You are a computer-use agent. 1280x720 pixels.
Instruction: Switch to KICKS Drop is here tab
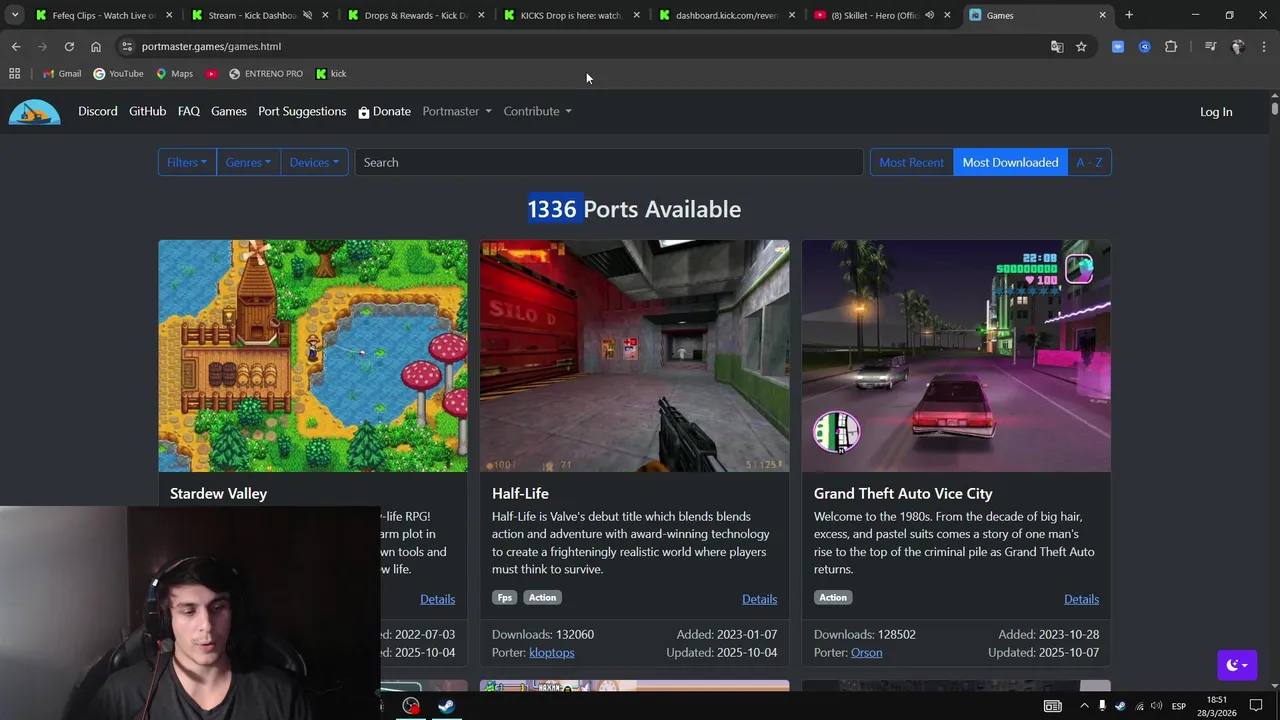click(x=572, y=15)
